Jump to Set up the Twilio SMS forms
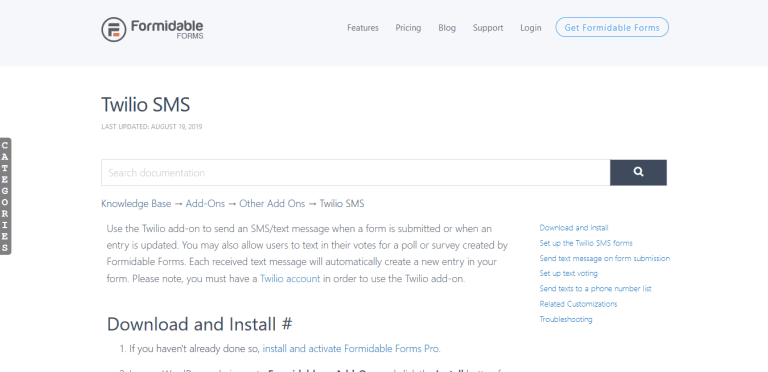Viewport: 768px width, 372px height. pos(586,243)
